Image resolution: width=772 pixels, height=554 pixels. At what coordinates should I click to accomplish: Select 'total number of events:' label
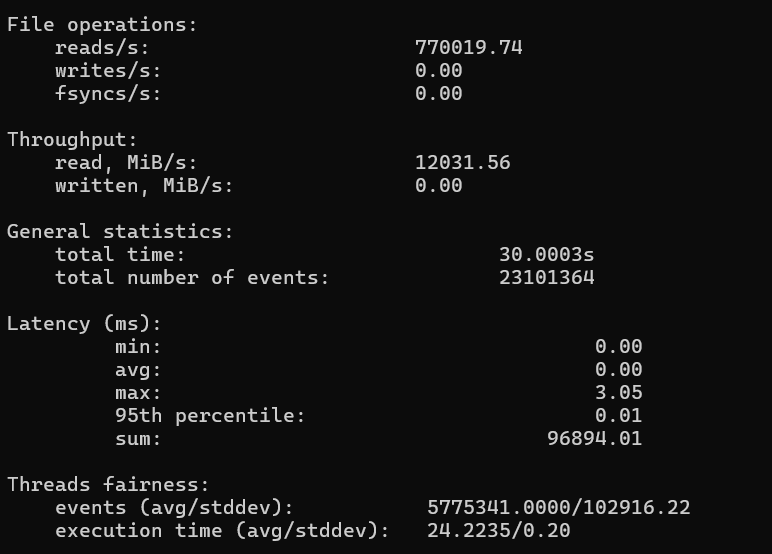pyautogui.click(x=192, y=278)
